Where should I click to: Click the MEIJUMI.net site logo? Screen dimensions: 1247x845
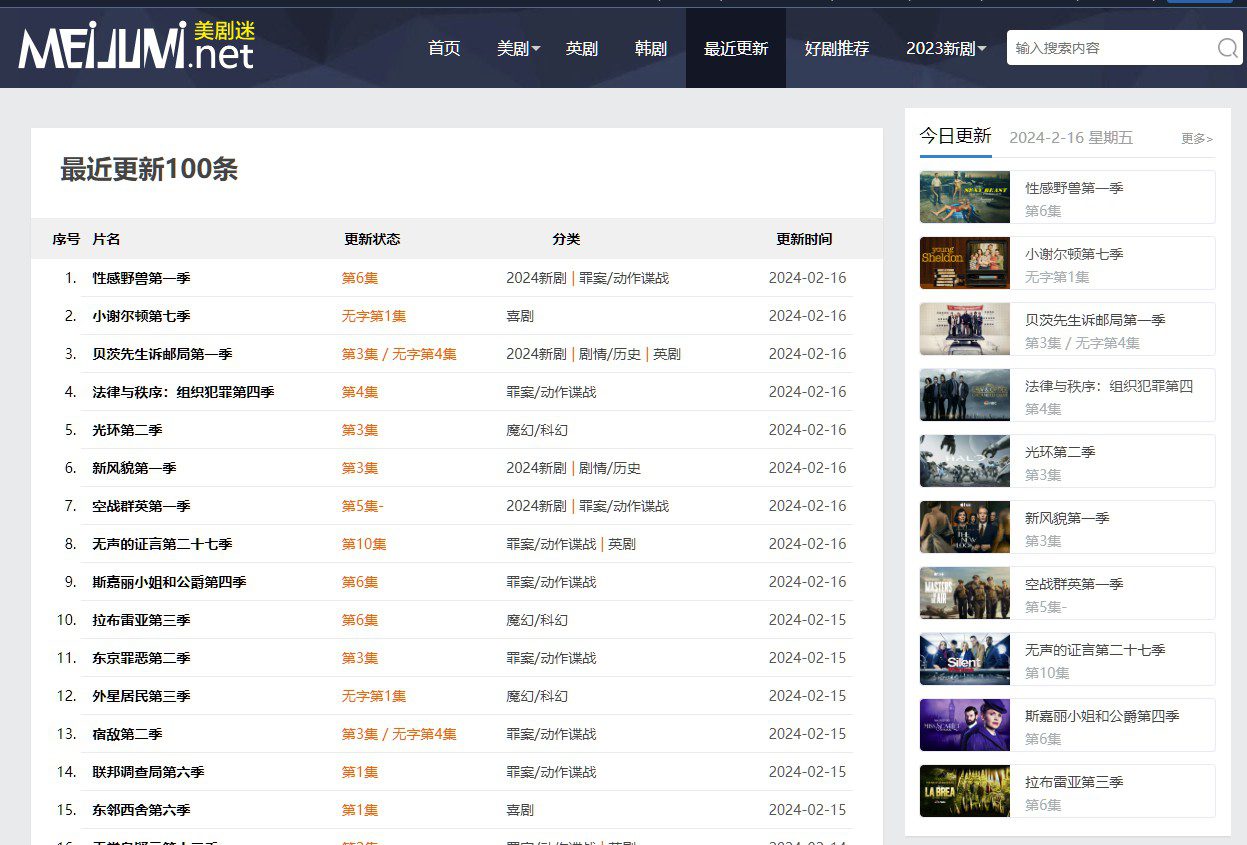[136, 46]
